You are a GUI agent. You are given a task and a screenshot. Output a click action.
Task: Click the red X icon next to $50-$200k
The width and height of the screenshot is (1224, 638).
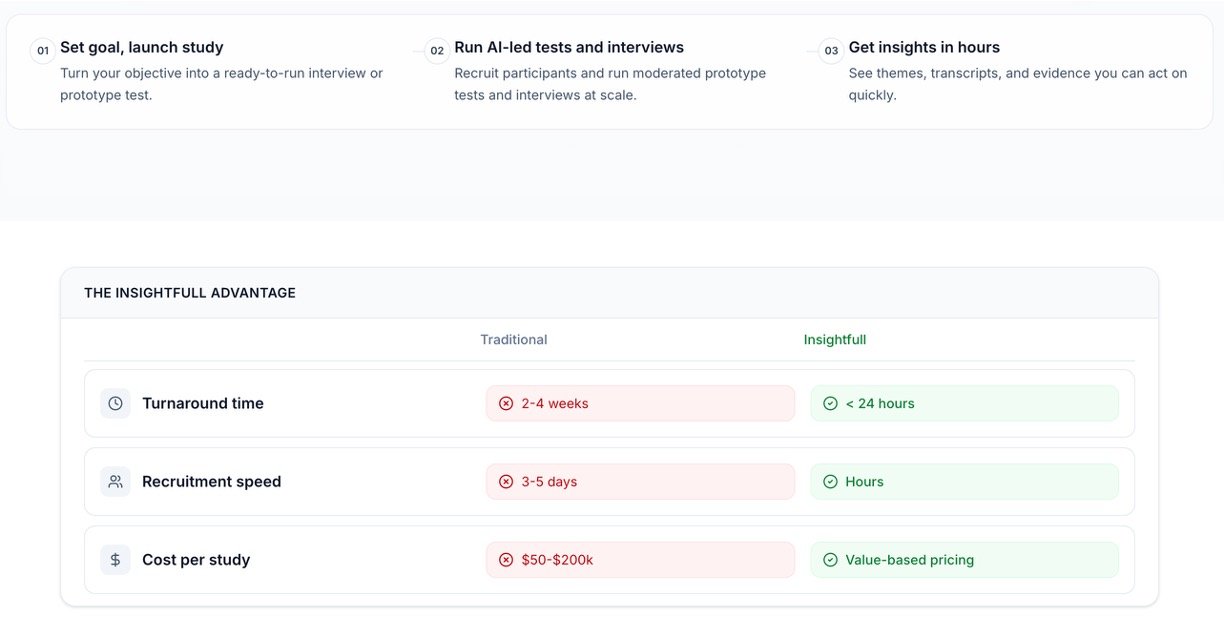(x=506, y=560)
